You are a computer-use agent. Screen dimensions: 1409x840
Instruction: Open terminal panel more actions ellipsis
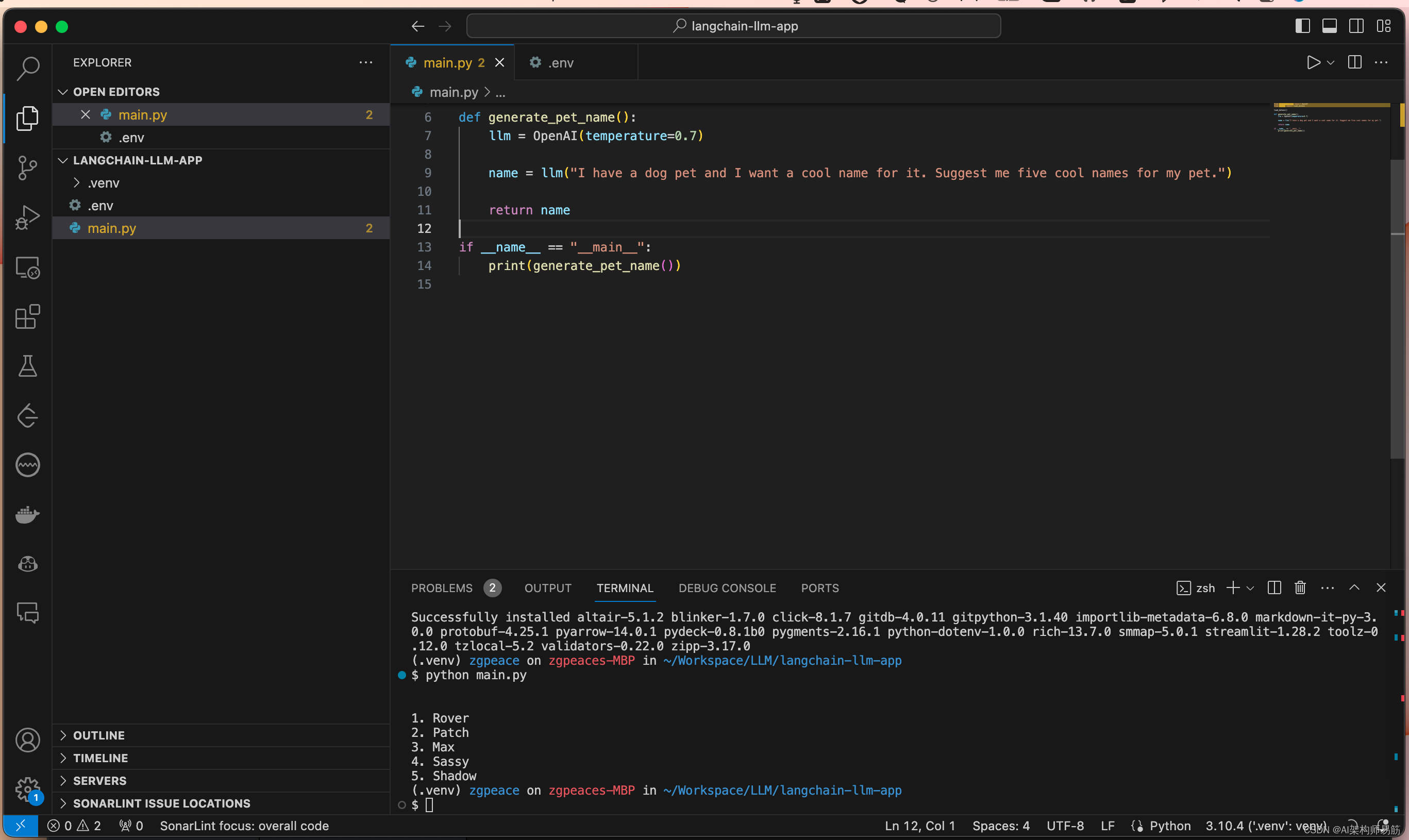click(1328, 587)
